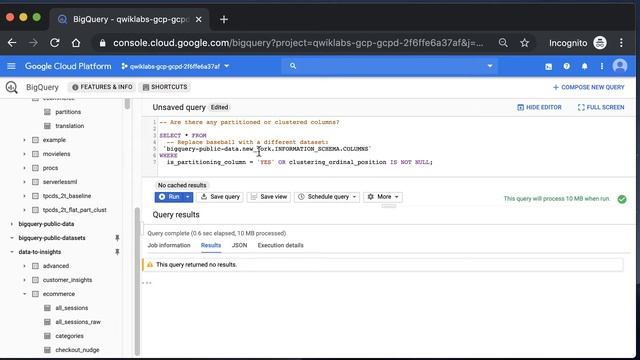Screen dimensions: 640x360
Task: Expand the tpcds_2t_baseline dataset
Action: point(24,196)
